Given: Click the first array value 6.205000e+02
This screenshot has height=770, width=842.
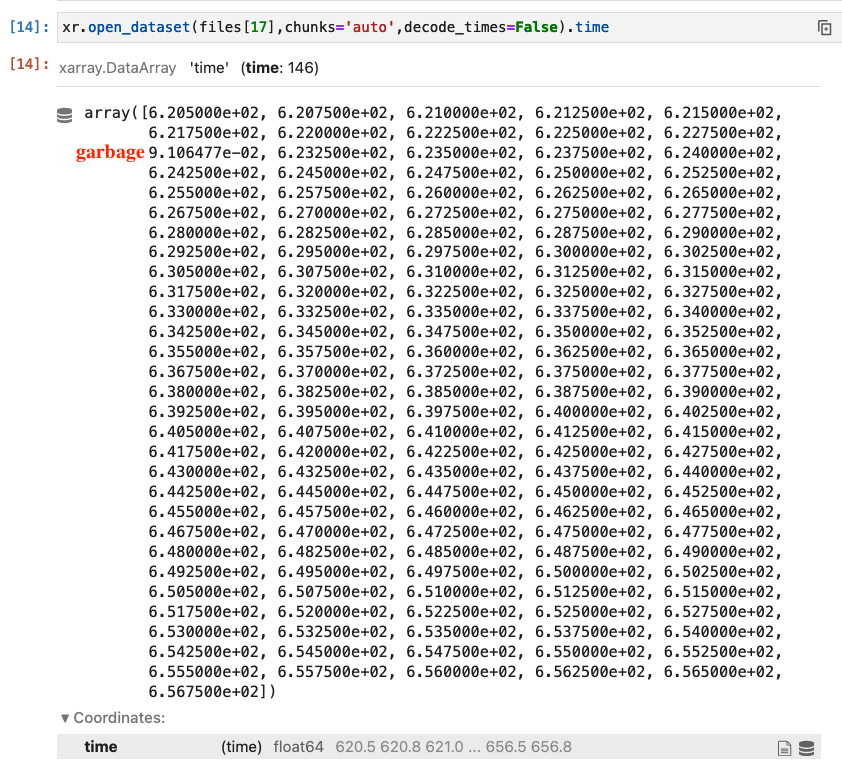Looking at the screenshot, I should (204, 113).
